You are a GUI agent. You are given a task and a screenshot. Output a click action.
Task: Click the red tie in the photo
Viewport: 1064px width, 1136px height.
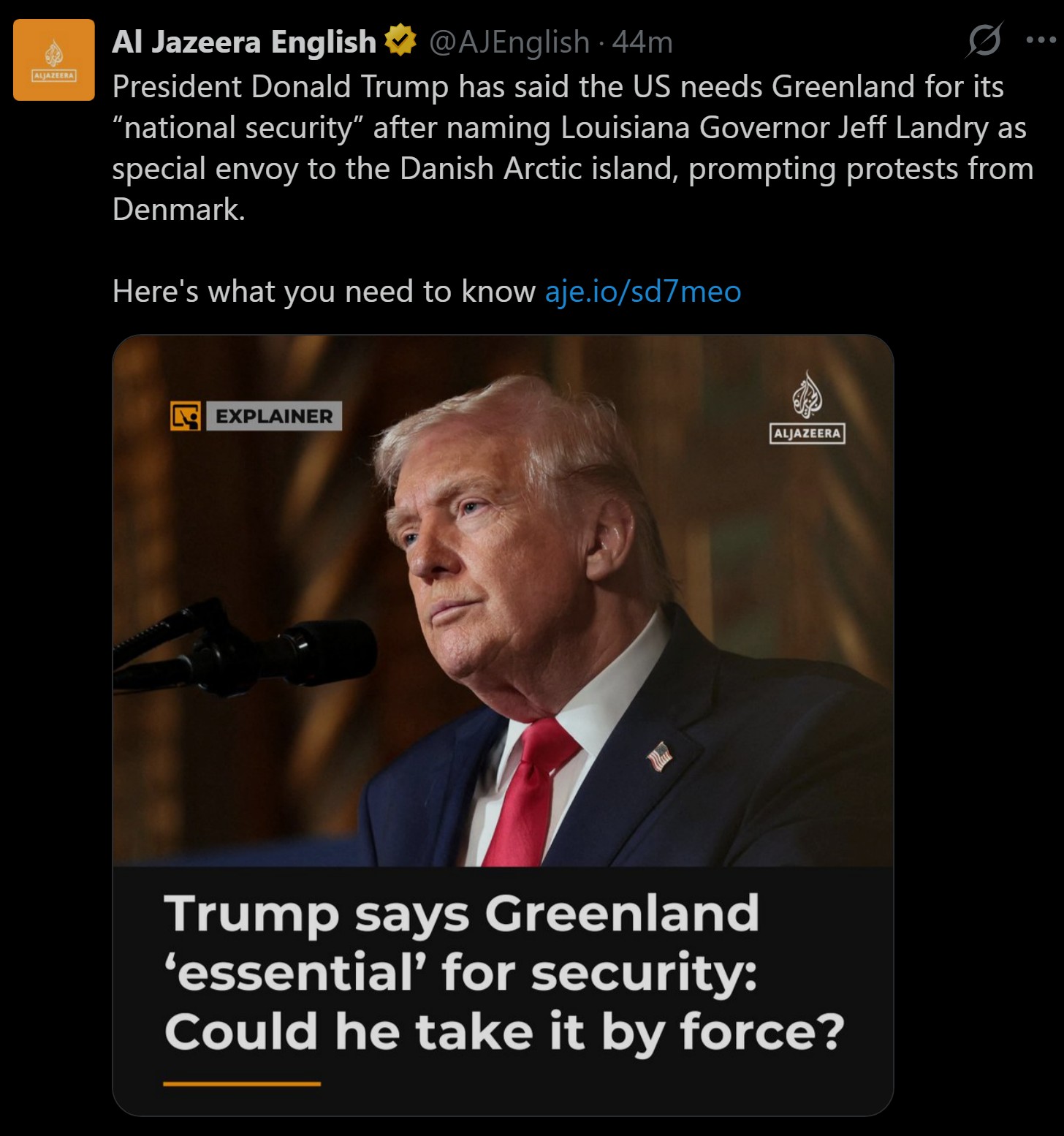[x=530, y=791]
